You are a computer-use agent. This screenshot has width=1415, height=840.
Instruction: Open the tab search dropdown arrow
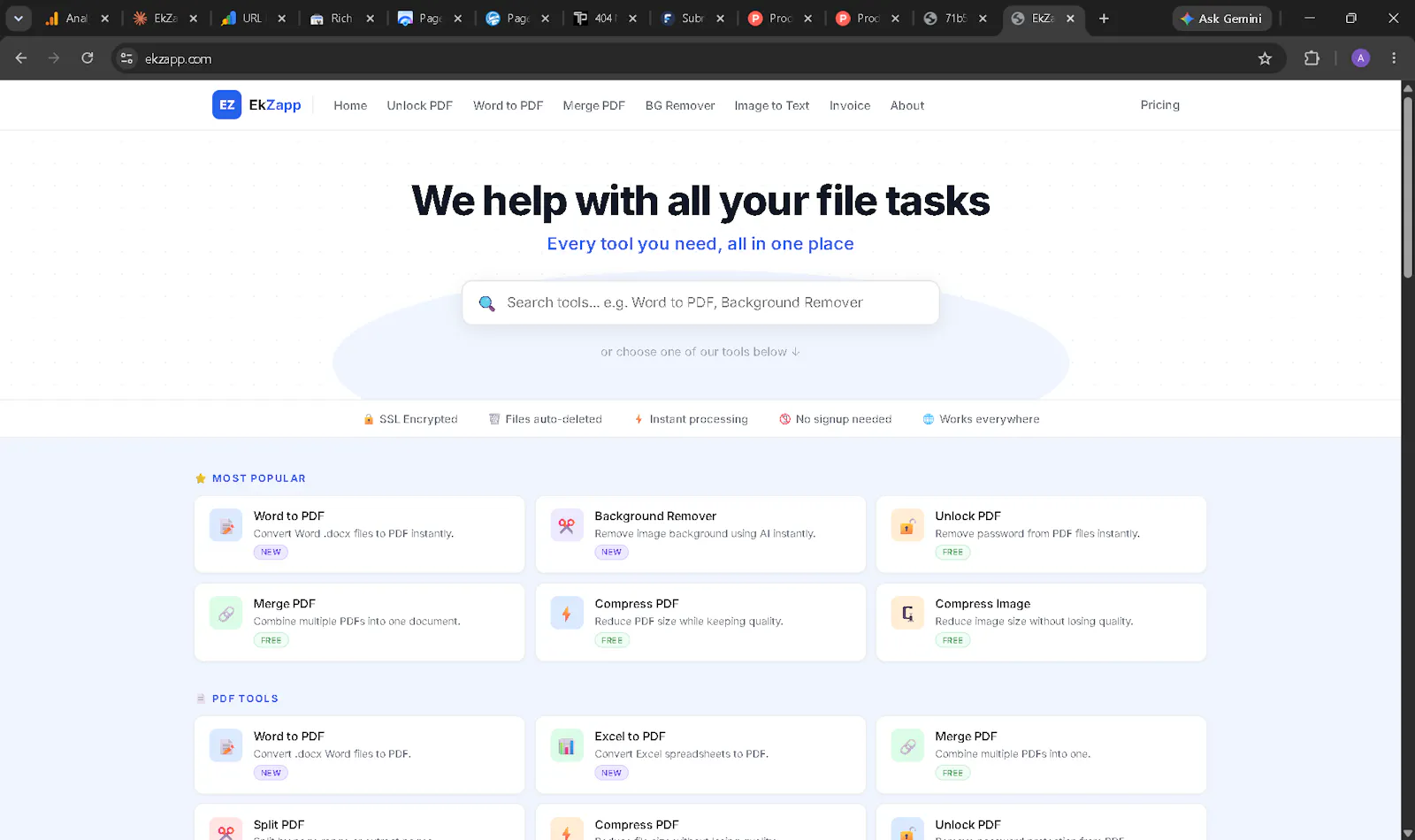click(x=19, y=19)
